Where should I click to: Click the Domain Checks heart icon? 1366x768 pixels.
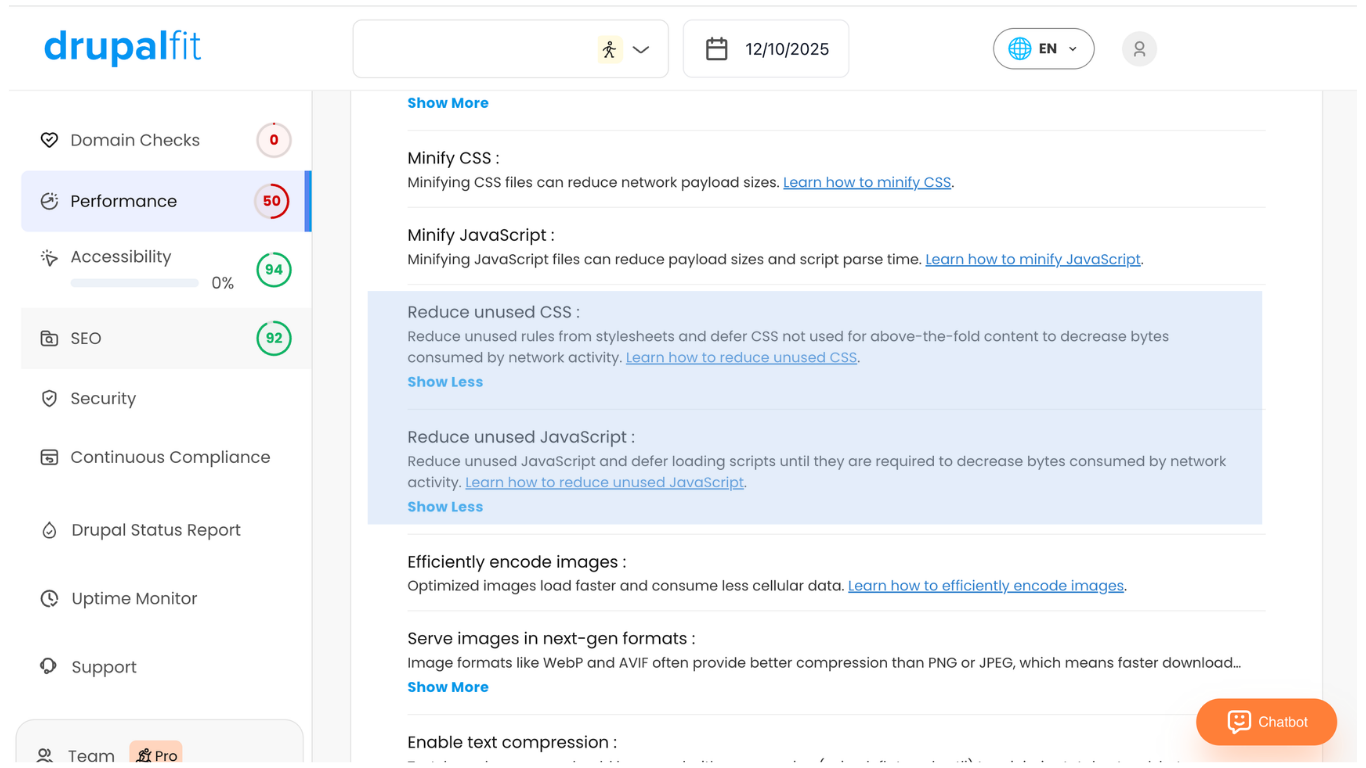click(49, 140)
